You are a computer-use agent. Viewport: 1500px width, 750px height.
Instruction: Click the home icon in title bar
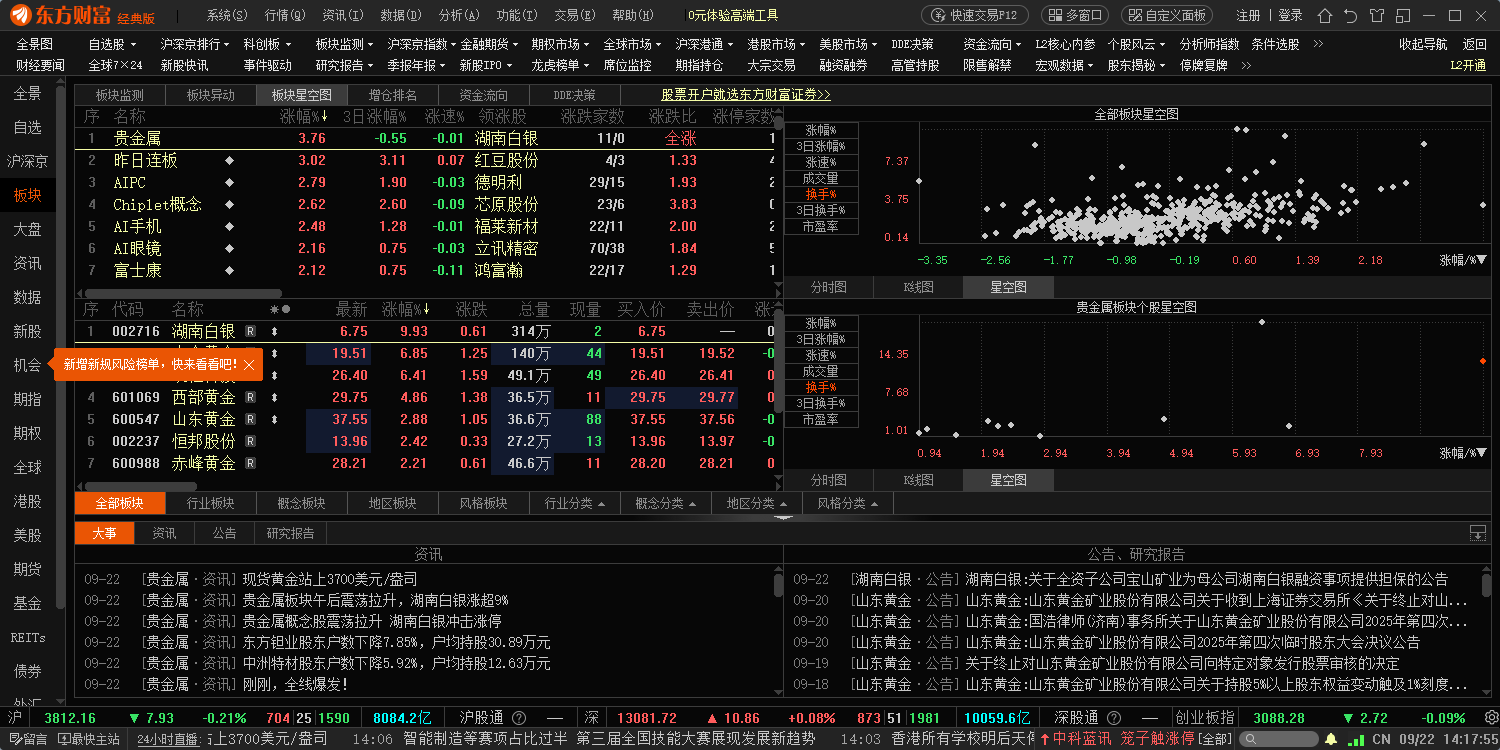coord(1325,15)
